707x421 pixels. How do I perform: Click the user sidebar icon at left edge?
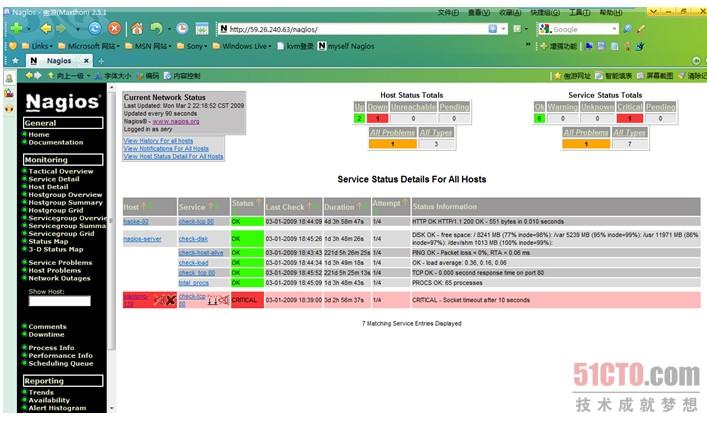(x=9, y=78)
